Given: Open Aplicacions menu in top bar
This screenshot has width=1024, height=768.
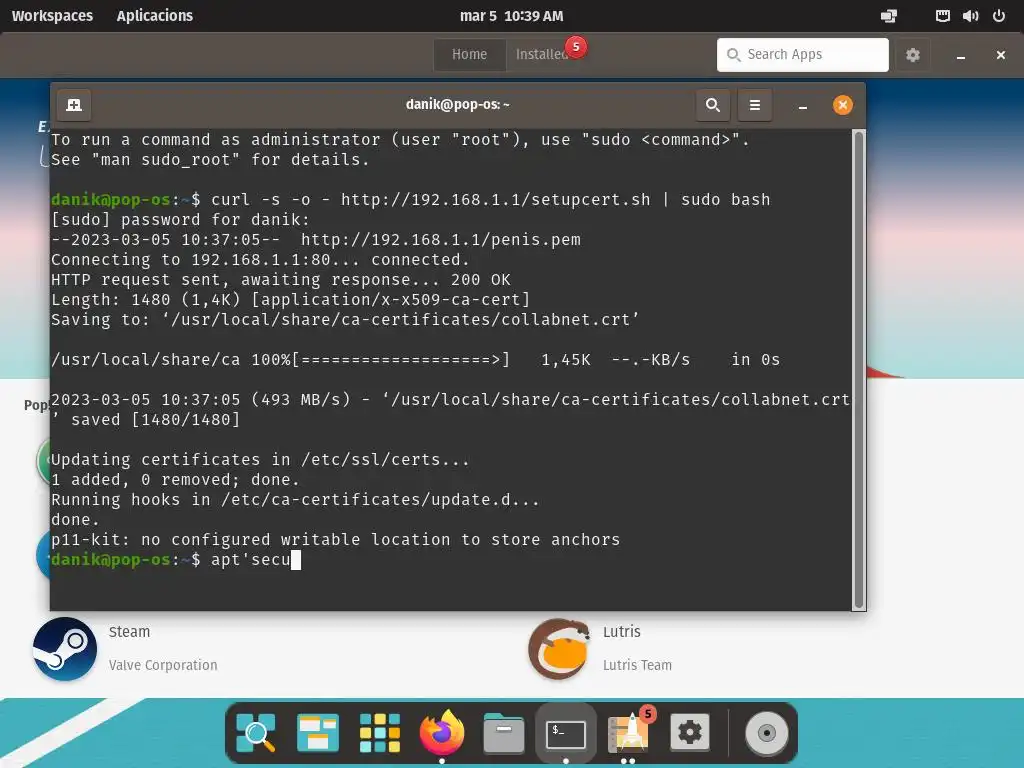Looking at the screenshot, I should (x=155, y=16).
